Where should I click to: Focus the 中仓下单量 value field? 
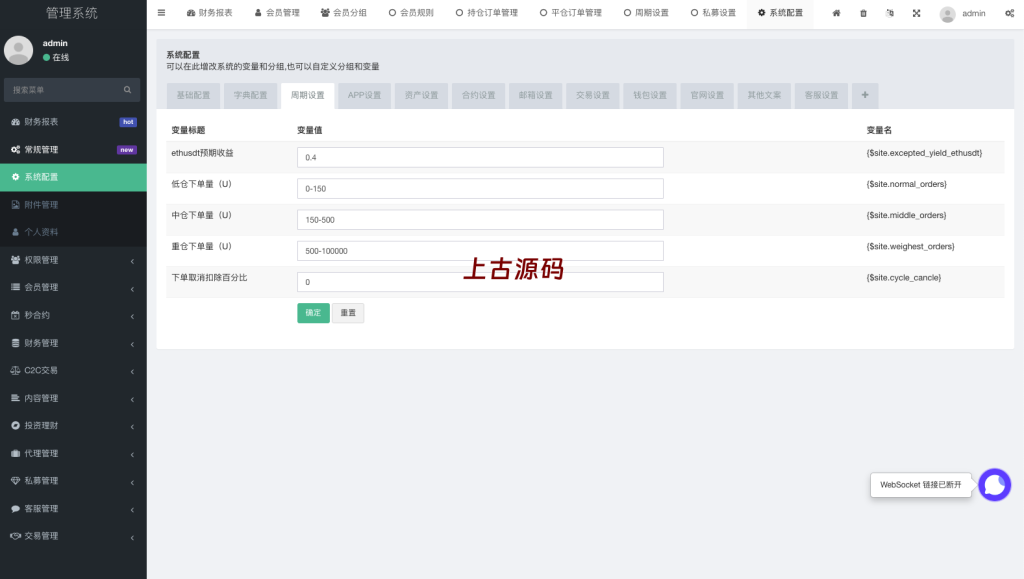(x=480, y=220)
